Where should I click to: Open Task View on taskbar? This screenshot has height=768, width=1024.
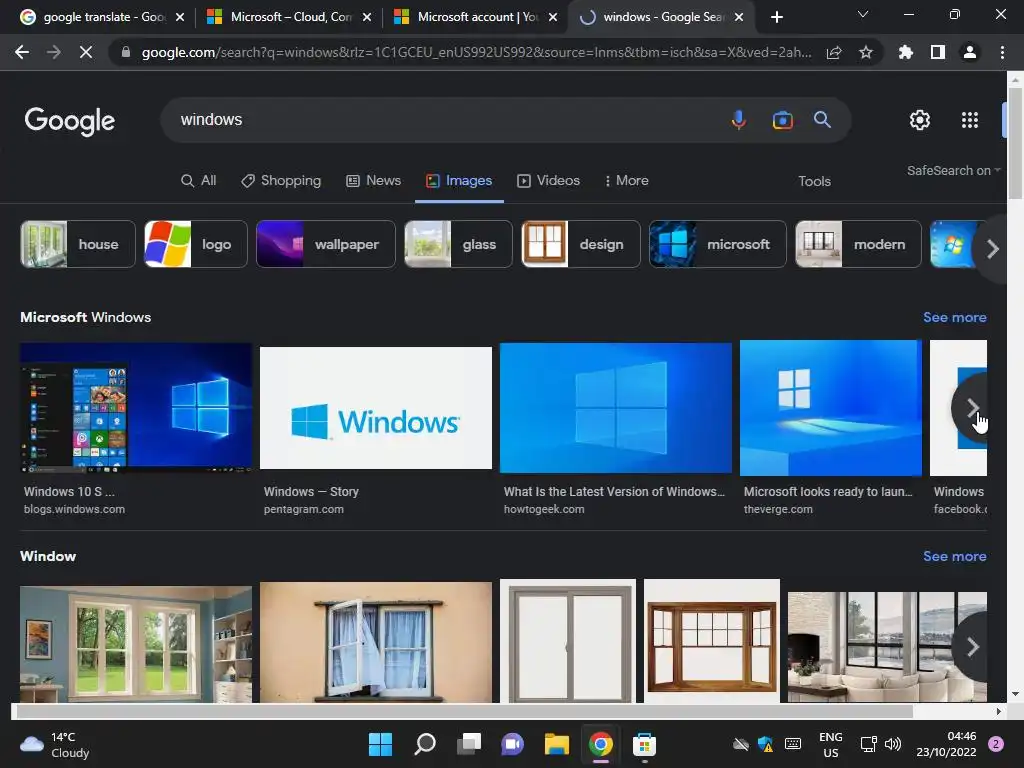469,744
